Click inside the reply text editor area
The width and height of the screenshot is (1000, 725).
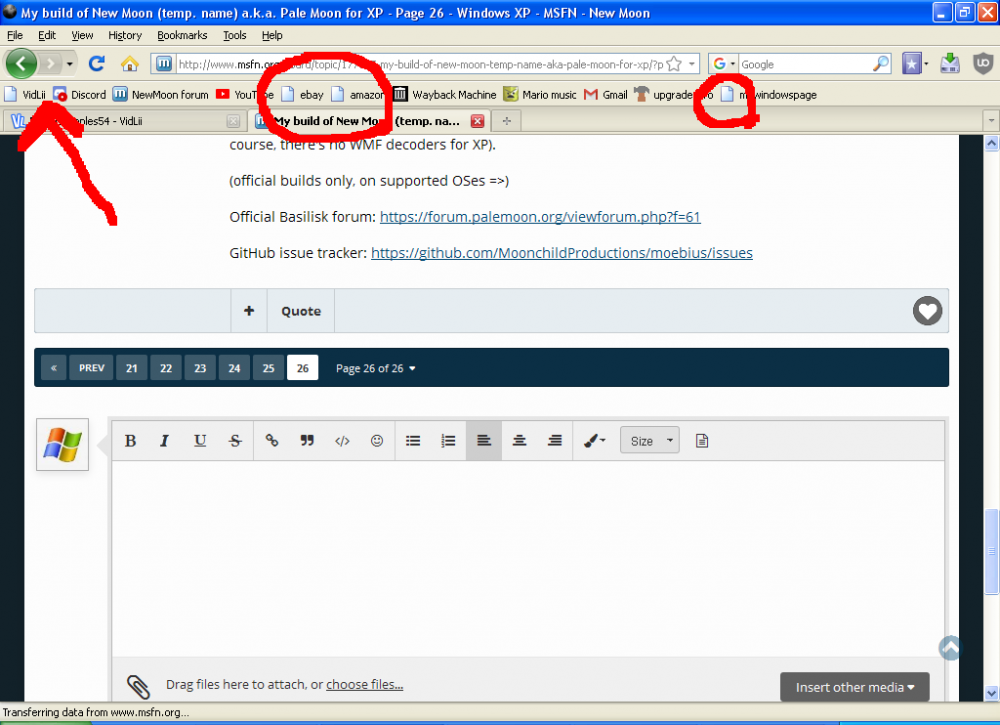coord(528,558)
